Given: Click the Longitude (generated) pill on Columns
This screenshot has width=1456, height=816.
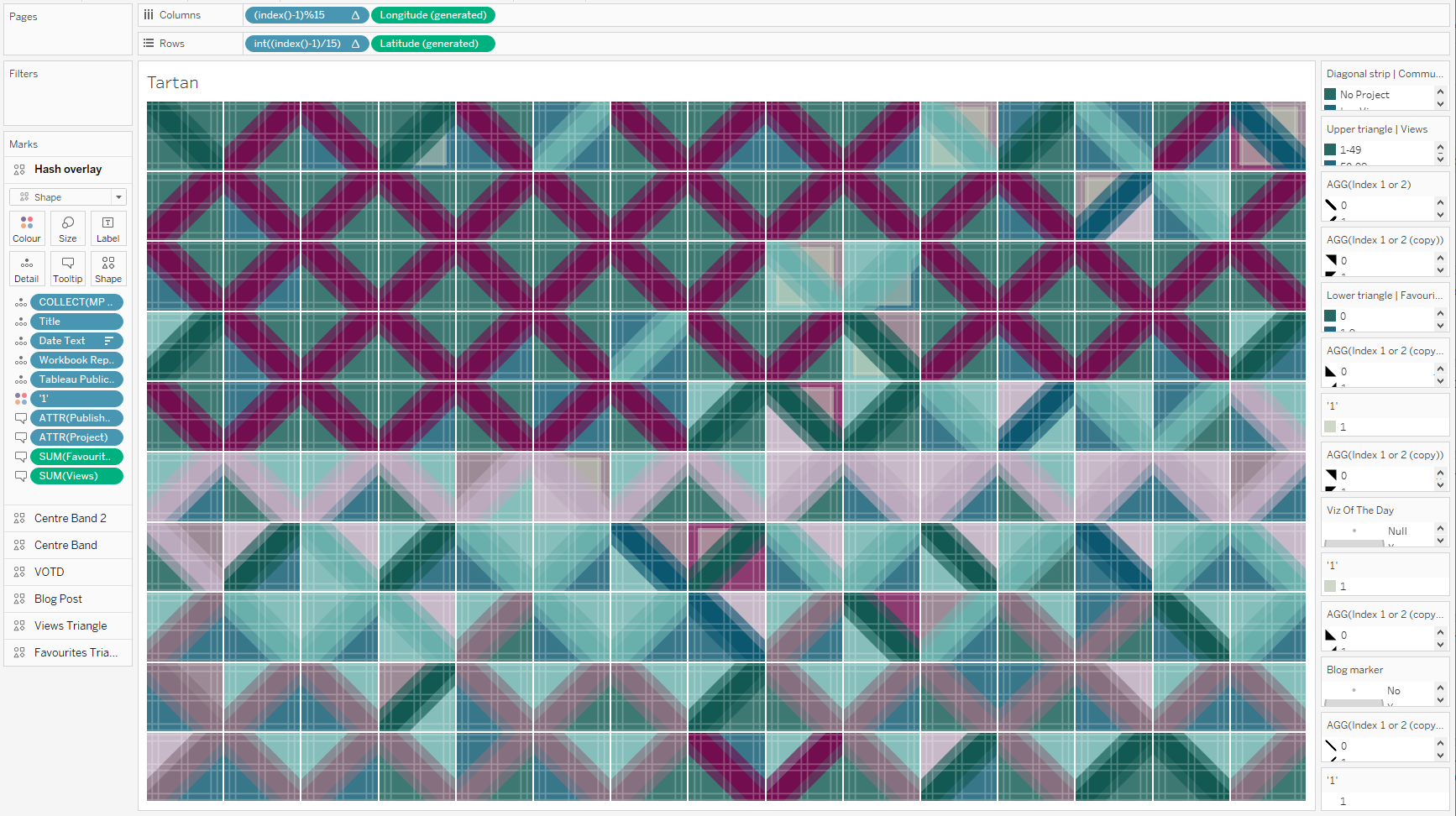Looking at the screenshot, I should coord(433,15).
